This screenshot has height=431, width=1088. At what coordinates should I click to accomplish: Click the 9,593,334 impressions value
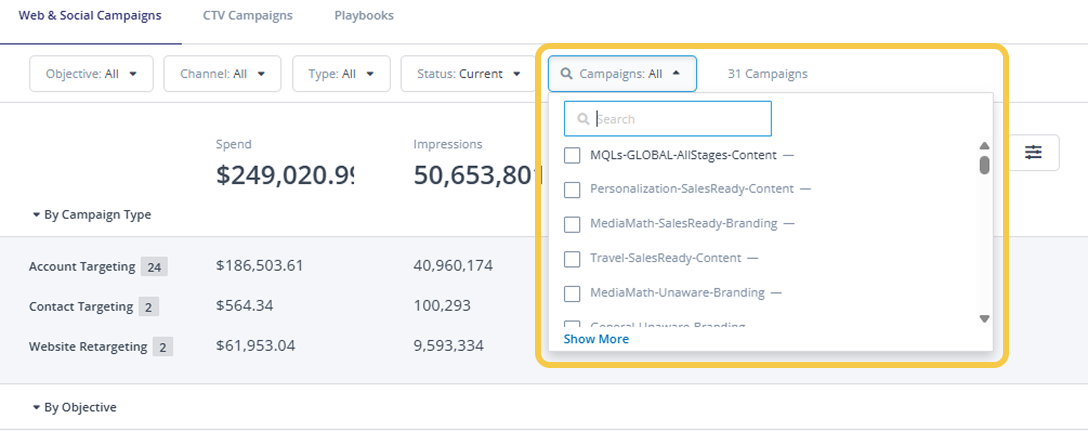click(x=448, y=345)
